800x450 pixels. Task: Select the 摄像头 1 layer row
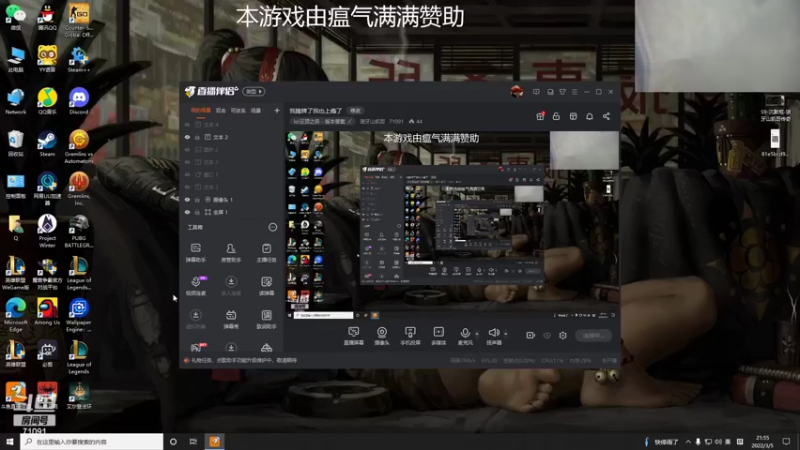pyautogui.click(x=231, y=199)
